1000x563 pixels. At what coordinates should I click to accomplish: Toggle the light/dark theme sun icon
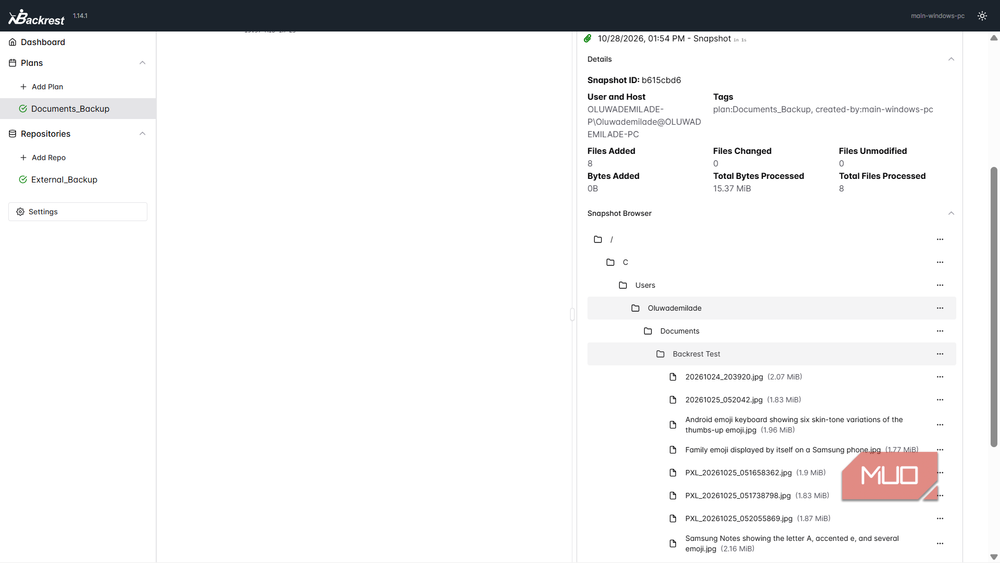coord(982,16)
